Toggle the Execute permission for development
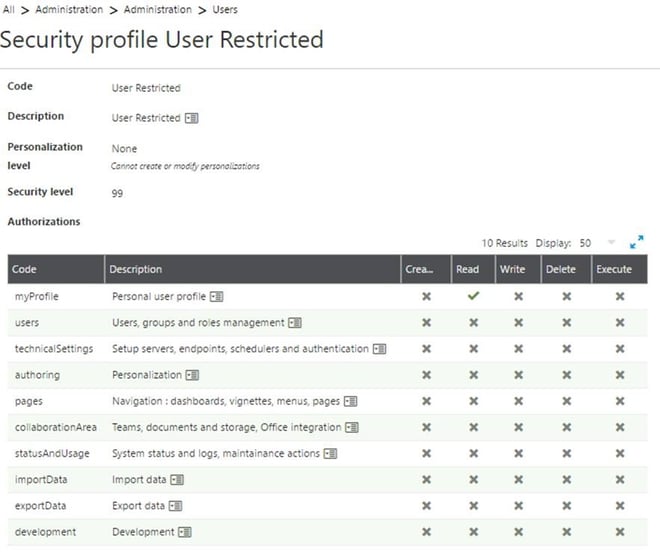 point(620,532)
